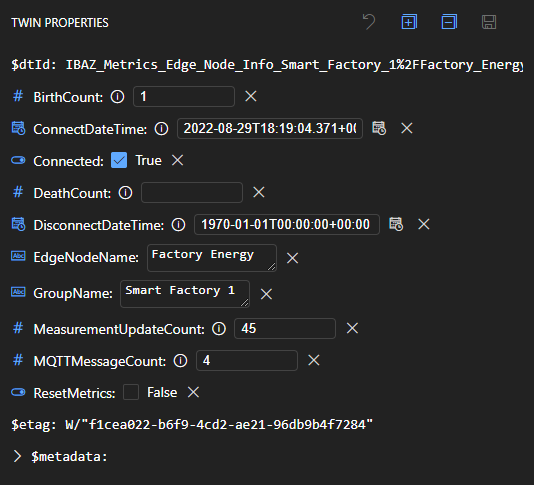Click the $dtId value text
Viewport: 534px width, 485px height.
[294, 65]
